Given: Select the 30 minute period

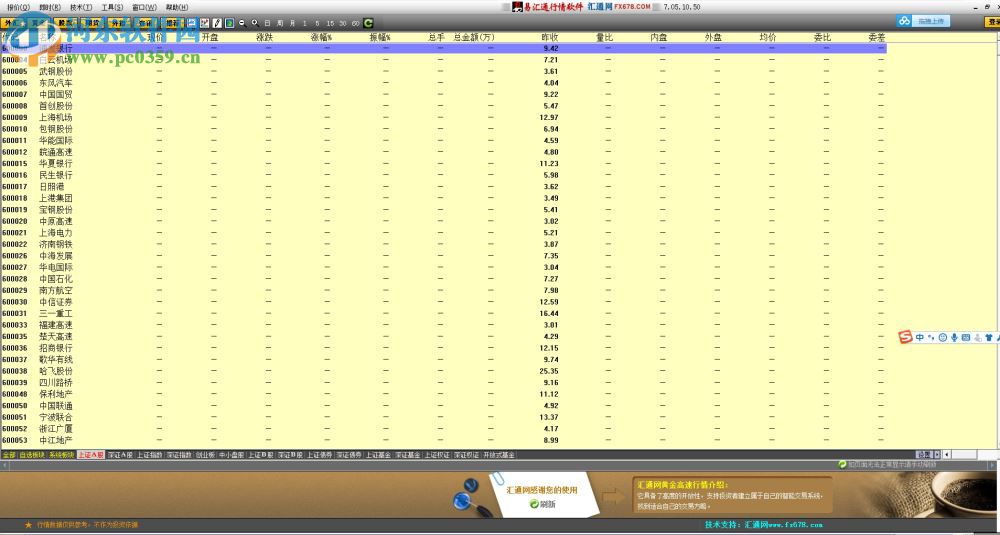Looking at the screenshot, I should (342, 23).
